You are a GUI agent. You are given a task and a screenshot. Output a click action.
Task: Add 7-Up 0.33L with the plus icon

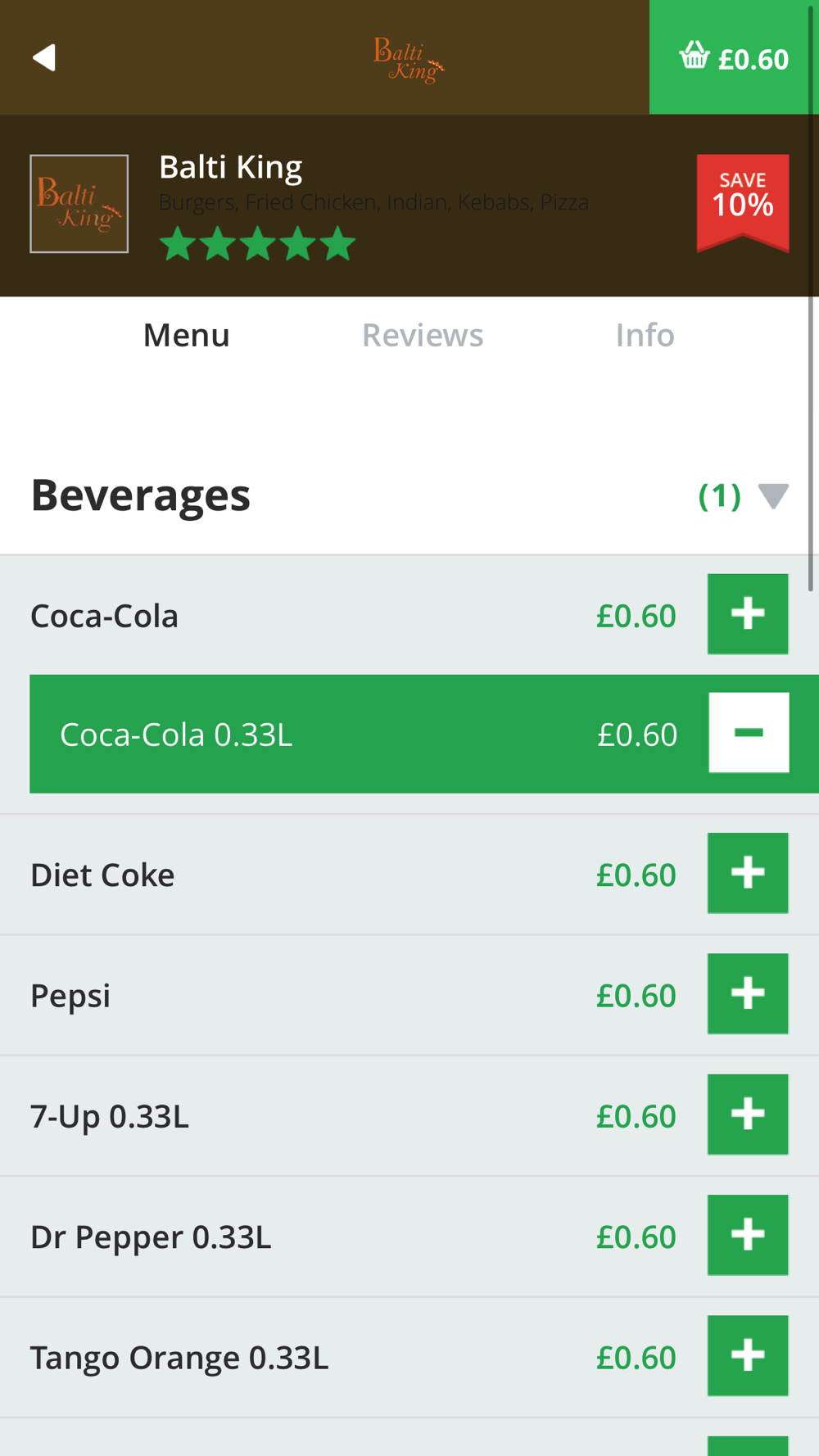pos(748,1115)
